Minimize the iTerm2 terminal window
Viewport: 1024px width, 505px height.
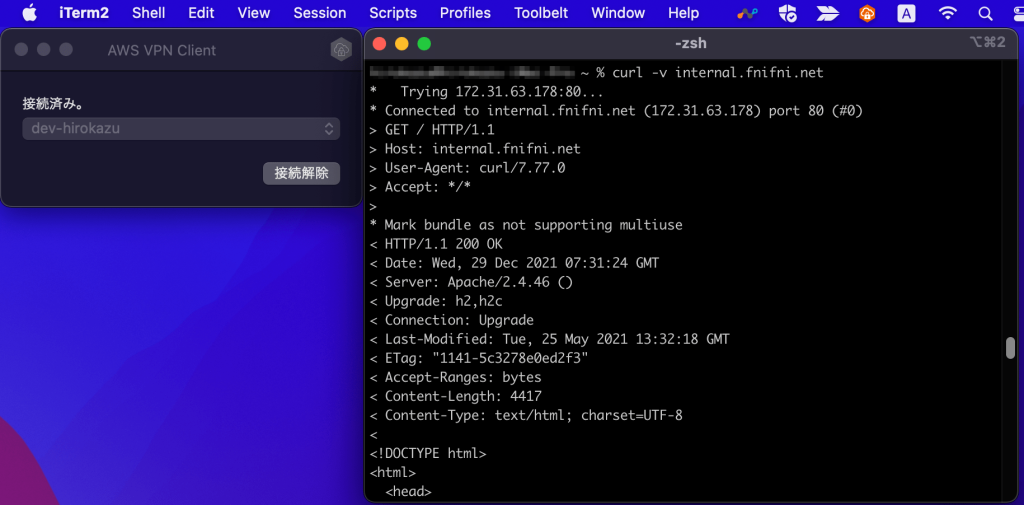pyautogui.click(x=402, y=44)
